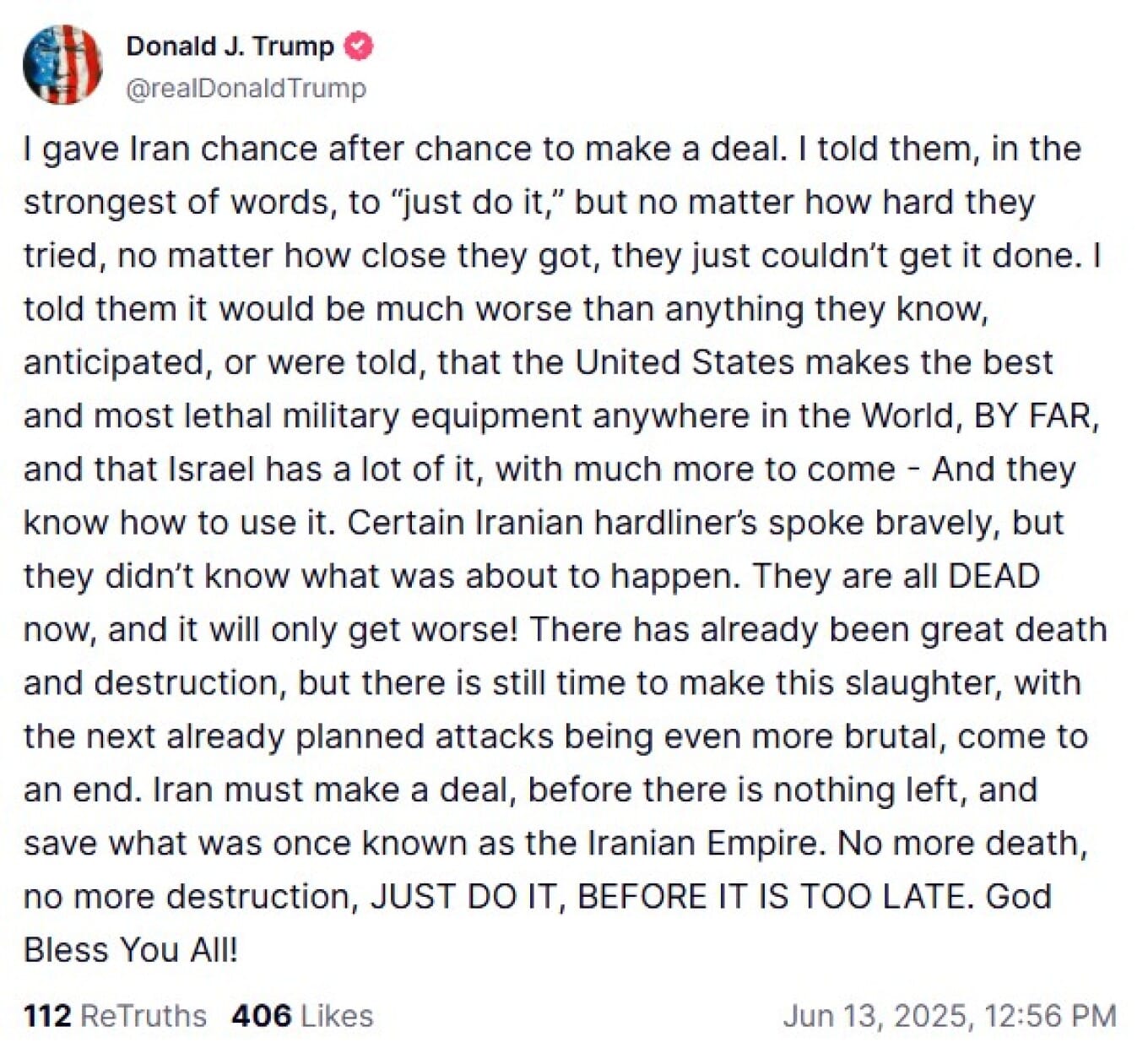The width and height of the screenshot is (1148, 1059).
Task: Open the Donald J. Trump display name
Action: click(230, 46)
